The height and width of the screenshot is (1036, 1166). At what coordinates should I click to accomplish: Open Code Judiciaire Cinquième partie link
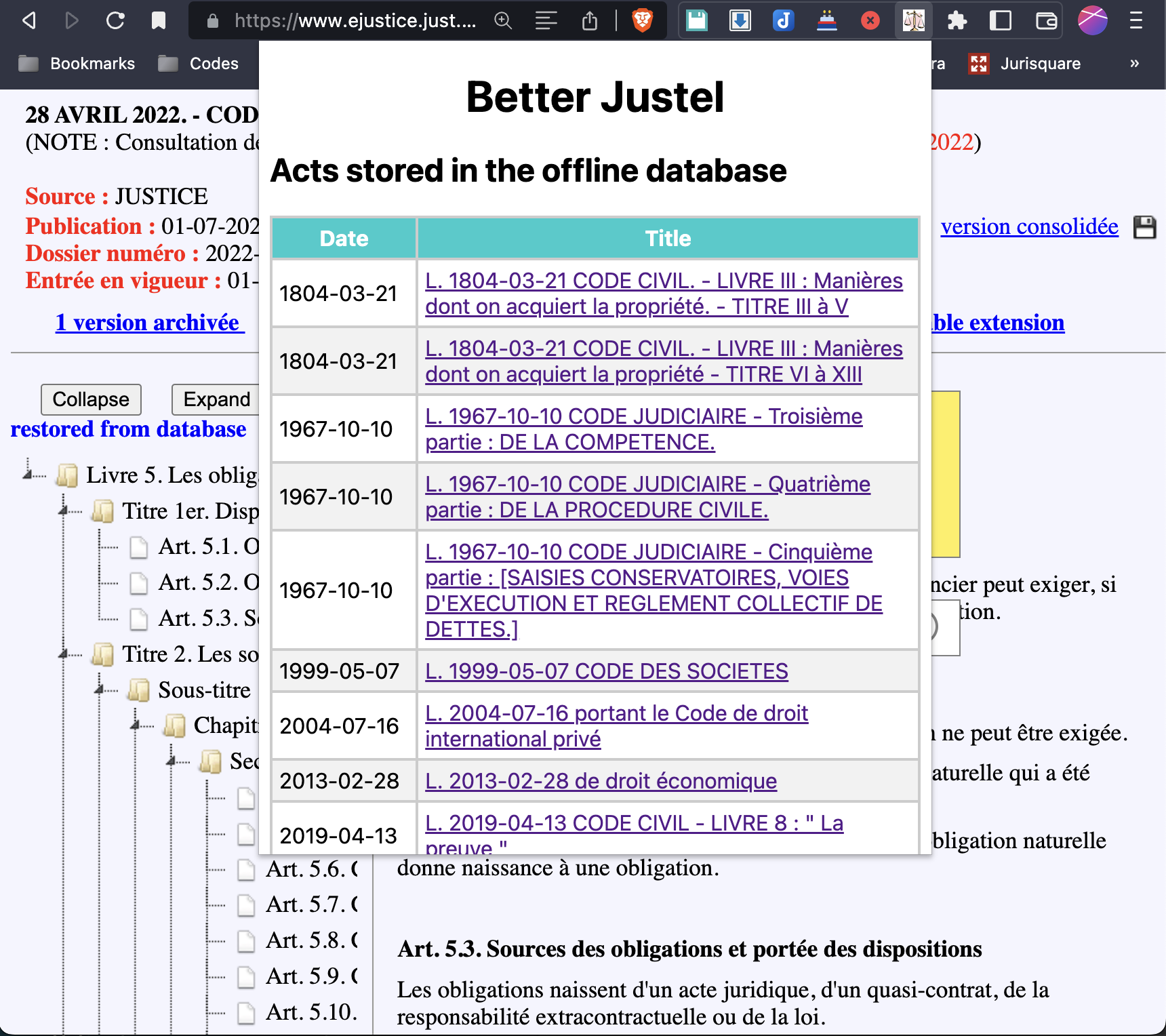(x=654, y=591)
